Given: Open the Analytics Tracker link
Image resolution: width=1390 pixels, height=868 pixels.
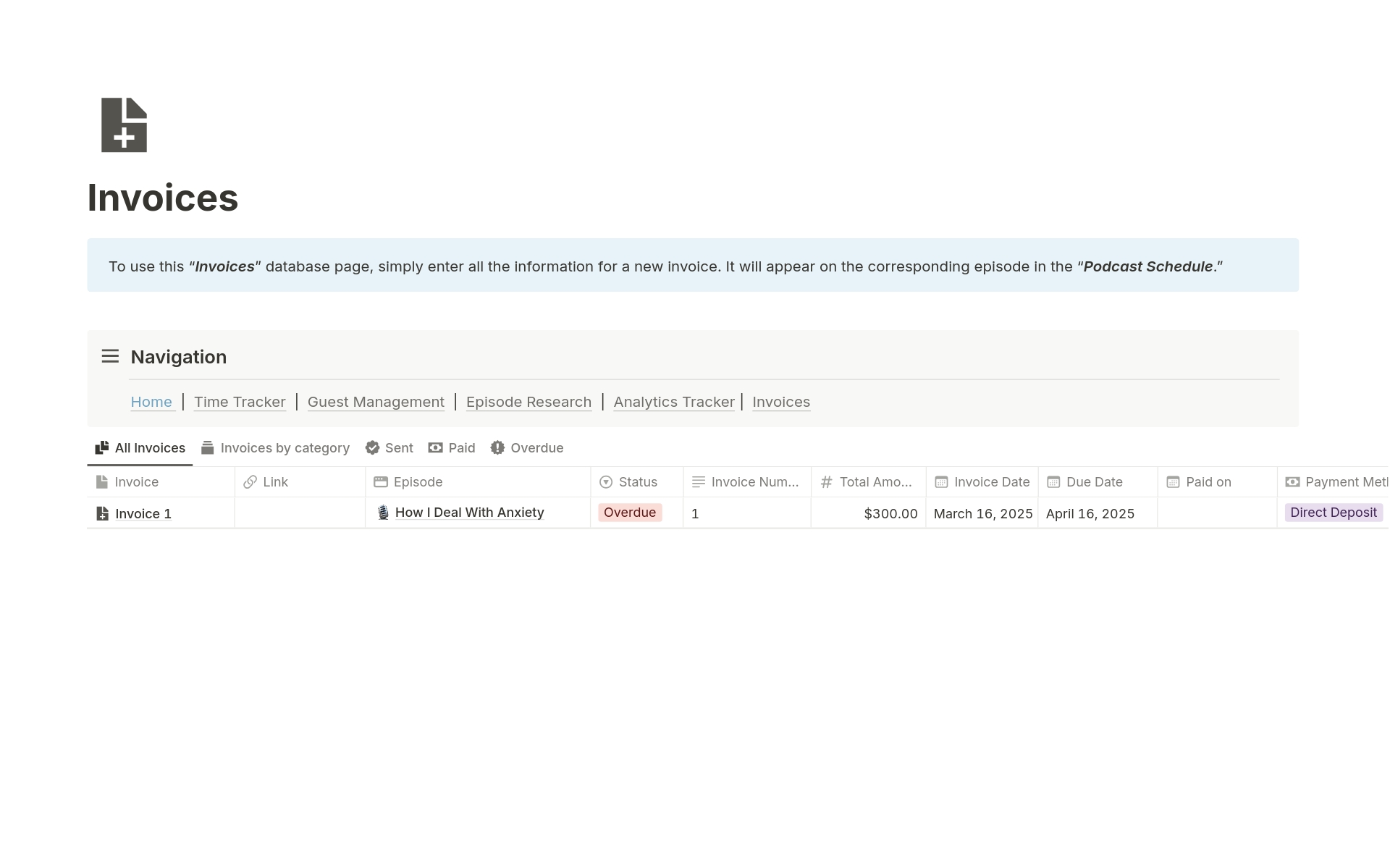Looking at the screenshot, I should coord(673,402).
